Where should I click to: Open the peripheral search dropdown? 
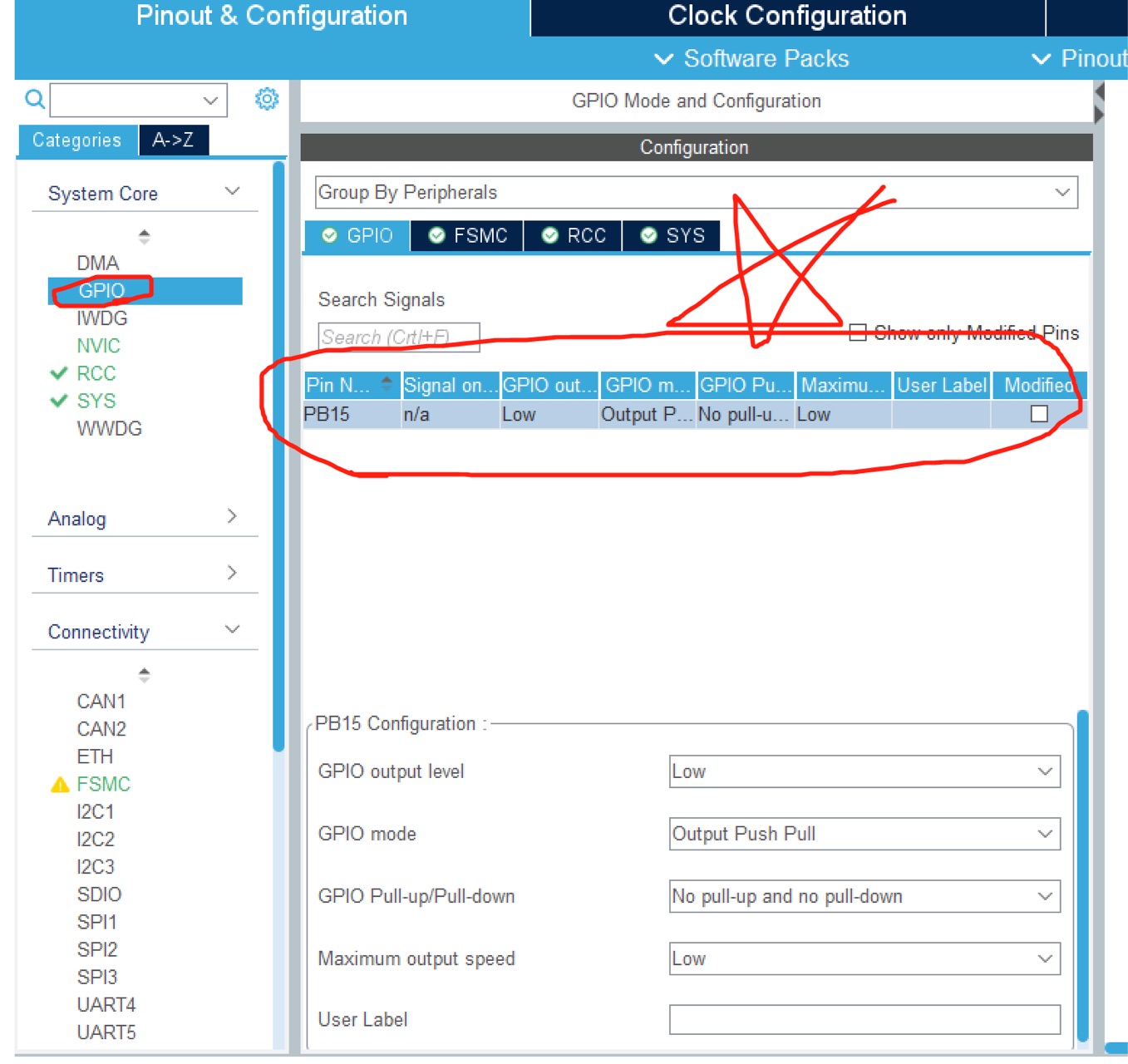click(210, 101)
